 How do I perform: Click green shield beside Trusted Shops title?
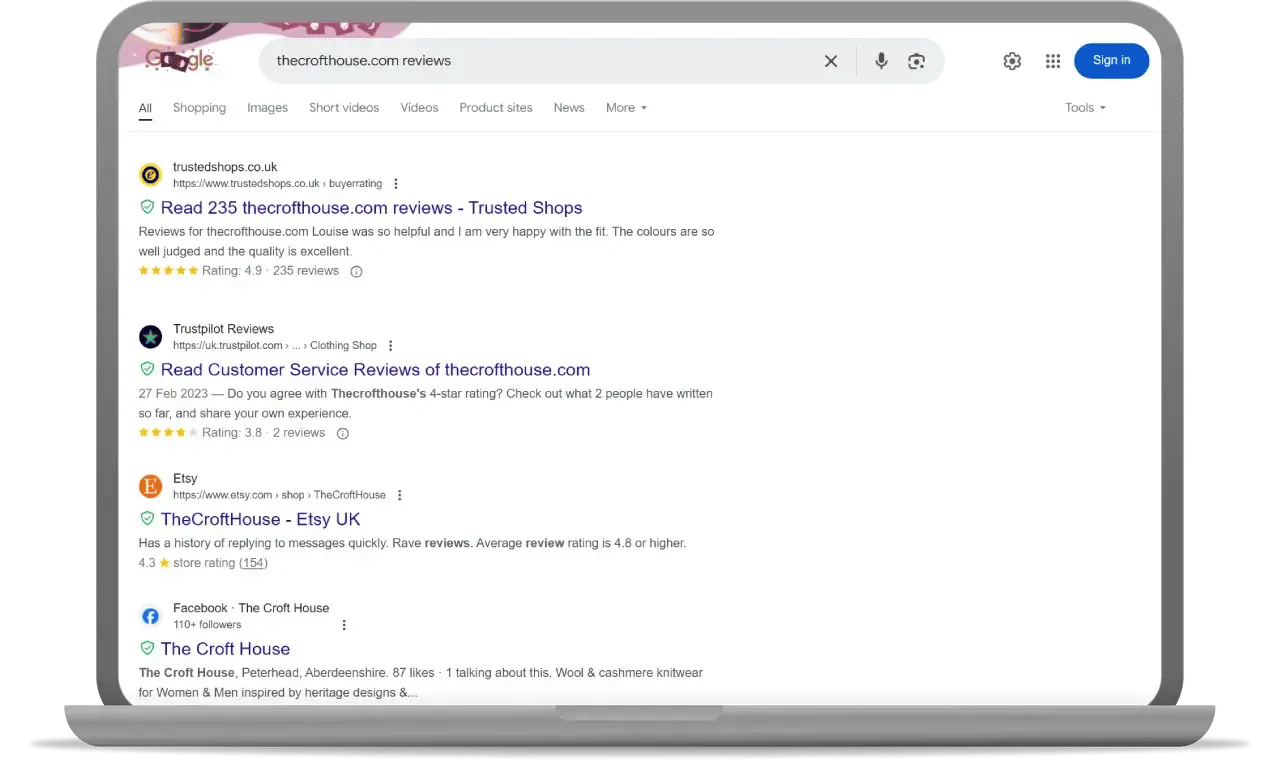pos(147,207)
